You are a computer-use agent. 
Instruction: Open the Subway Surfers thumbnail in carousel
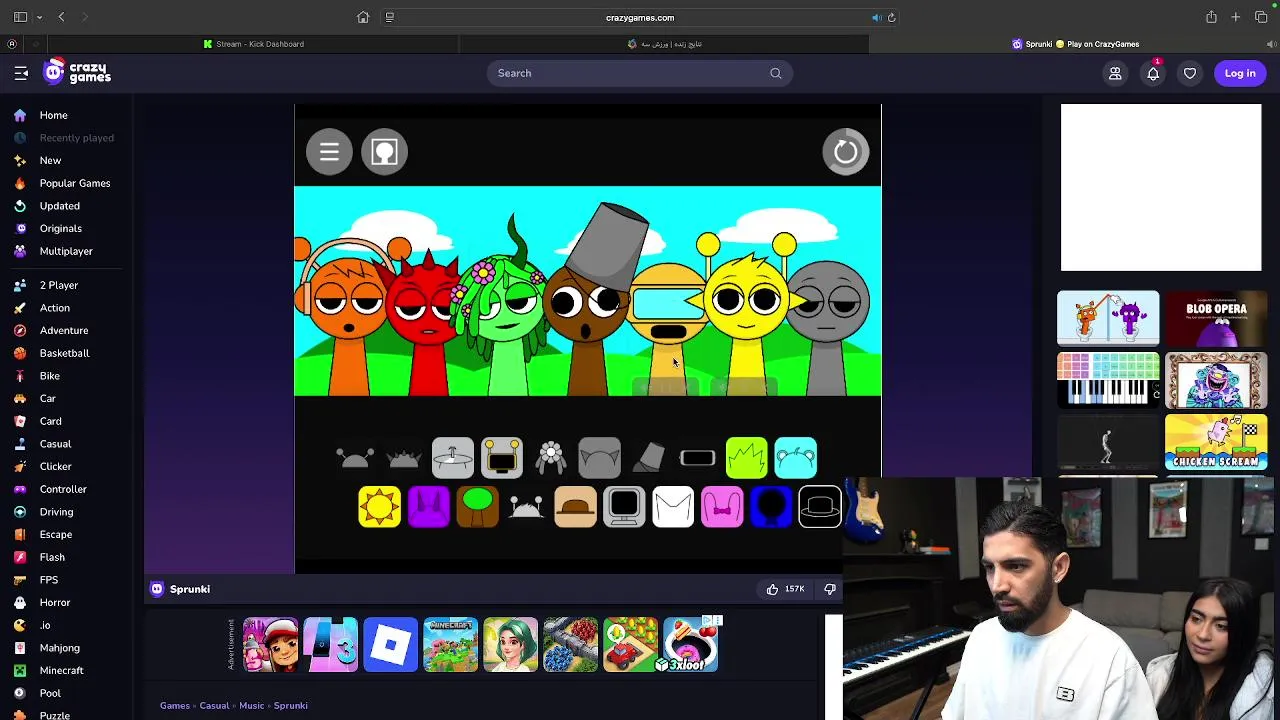(x=270, y=645)
